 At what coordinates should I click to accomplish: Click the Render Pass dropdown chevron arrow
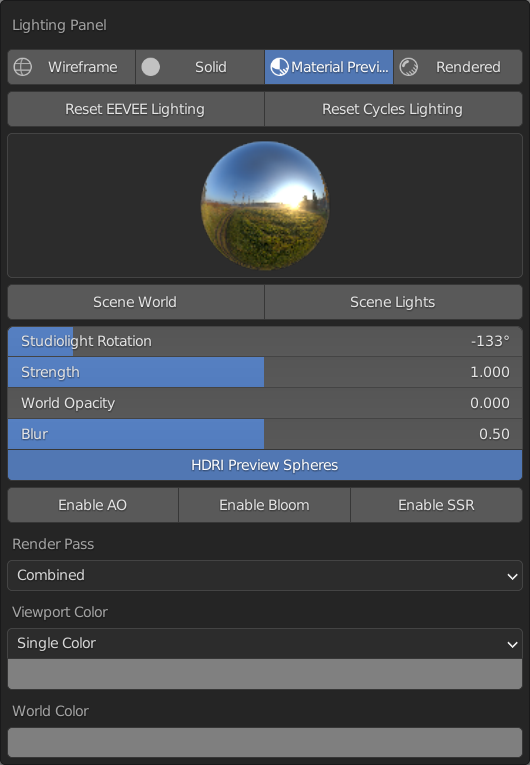(x=512, y=576)
